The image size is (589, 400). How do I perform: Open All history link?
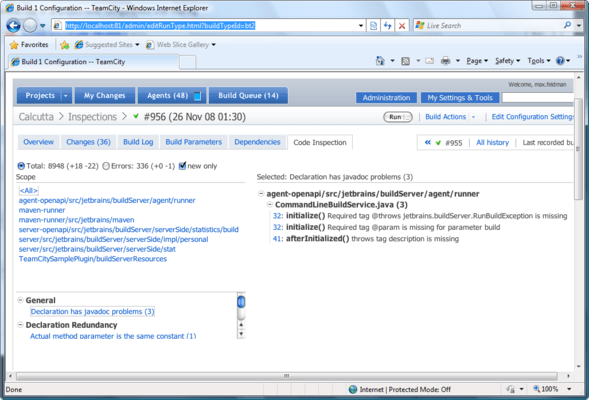coord(492,142)
